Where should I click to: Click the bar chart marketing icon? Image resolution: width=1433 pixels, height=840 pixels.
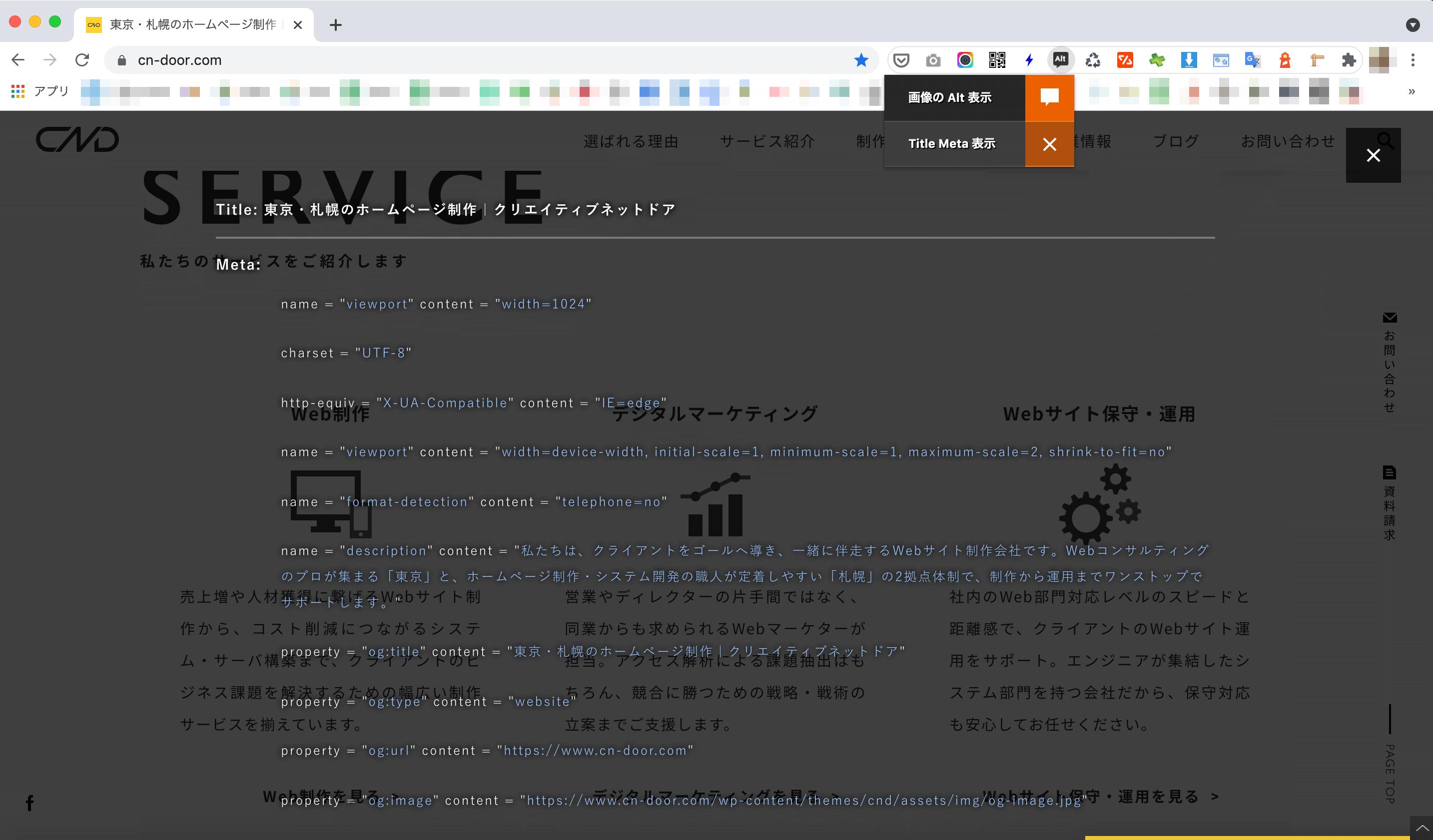click(x=716, y=504)
